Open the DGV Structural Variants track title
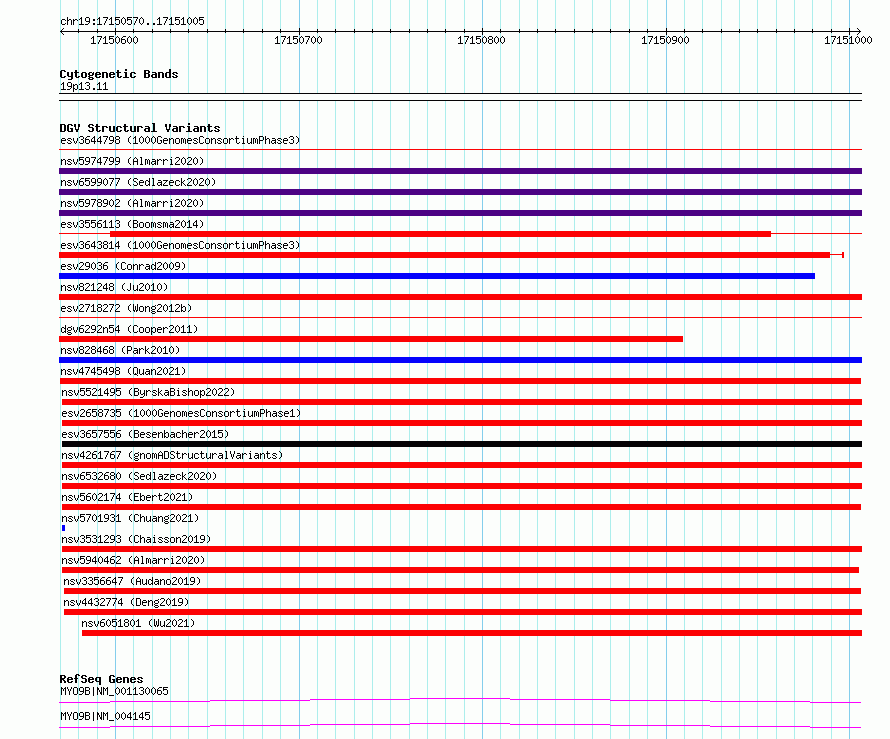Image resolution: width=890 pixels, height=739 pixels. pos(140,128)
